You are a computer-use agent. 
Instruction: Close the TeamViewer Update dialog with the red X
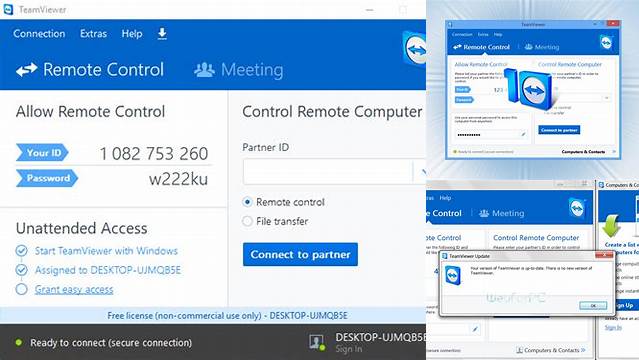(604, 255)
